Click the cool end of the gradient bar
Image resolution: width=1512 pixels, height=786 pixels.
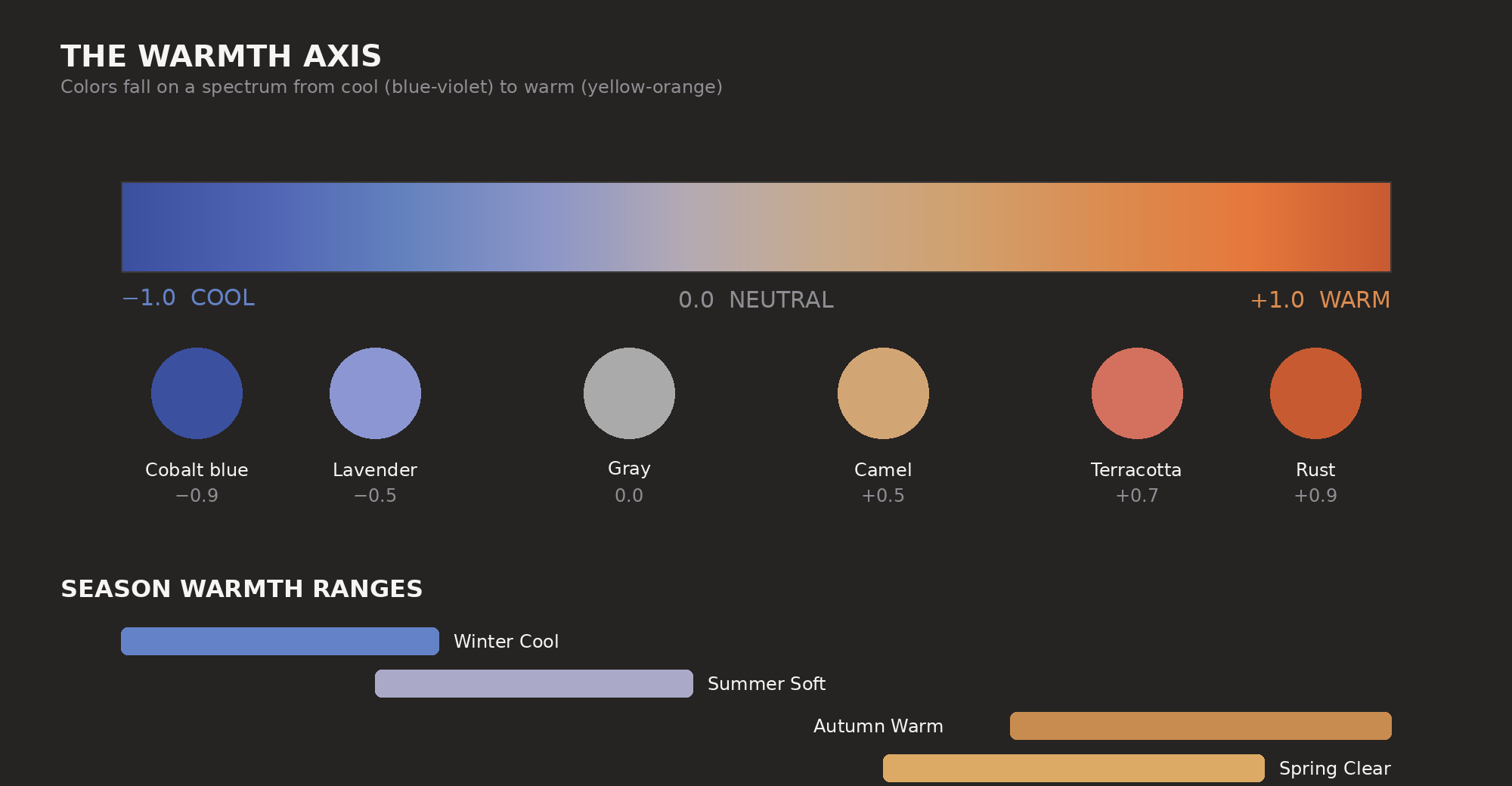[151, 227]
